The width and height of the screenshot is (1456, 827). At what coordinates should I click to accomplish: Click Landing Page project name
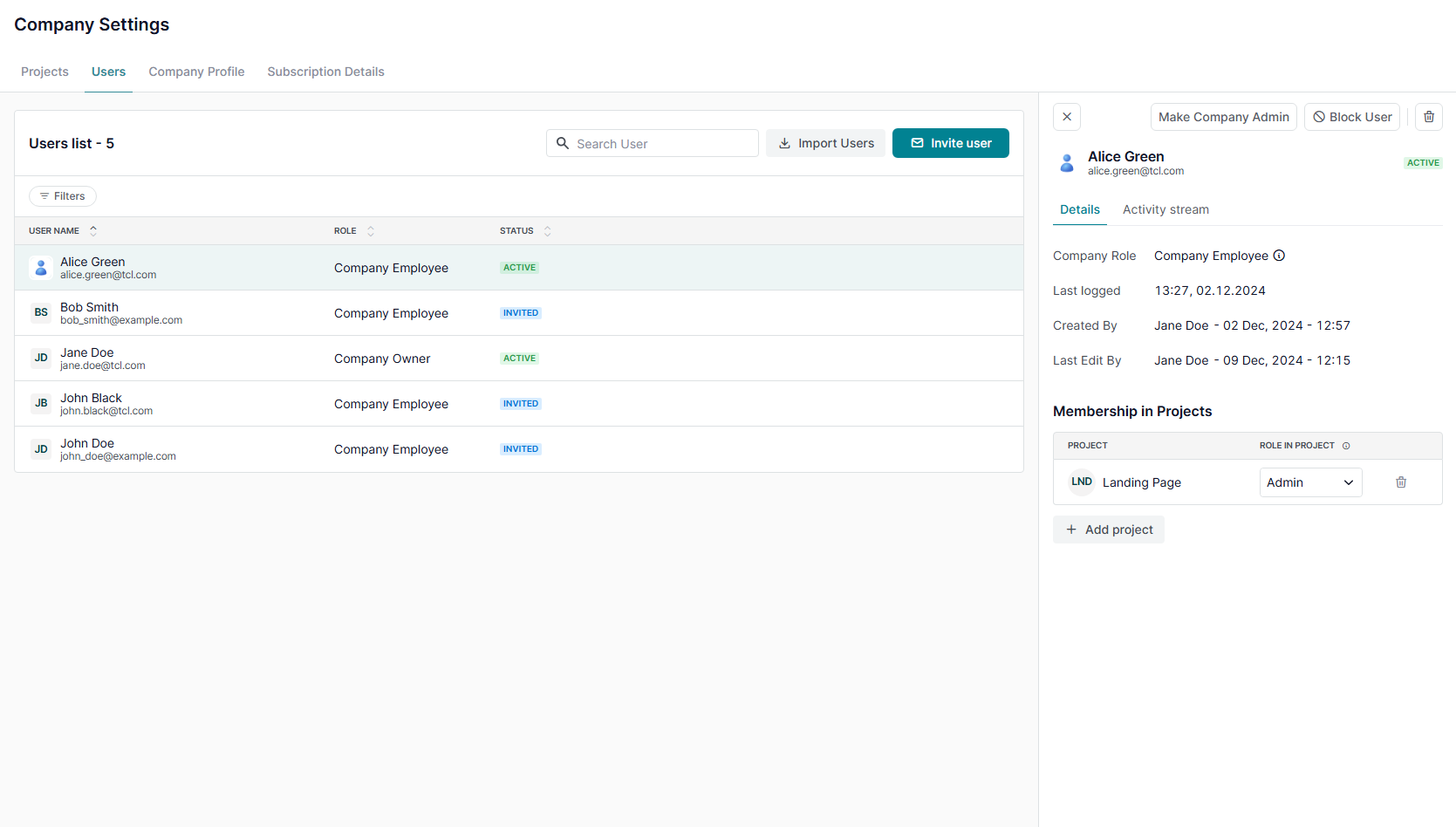[1141, 482]
